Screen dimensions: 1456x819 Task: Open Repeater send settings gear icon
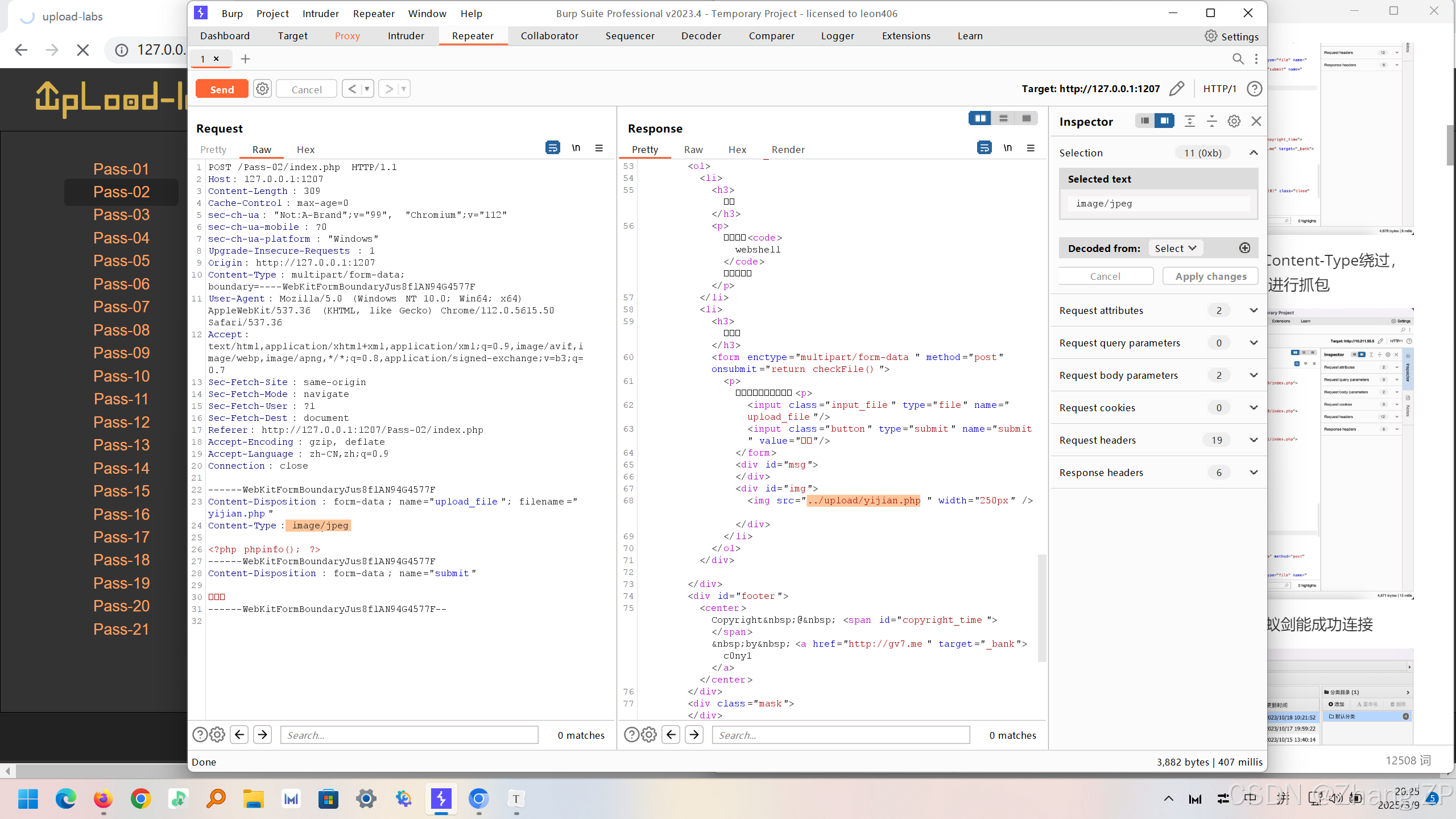[x=262, y=89]
